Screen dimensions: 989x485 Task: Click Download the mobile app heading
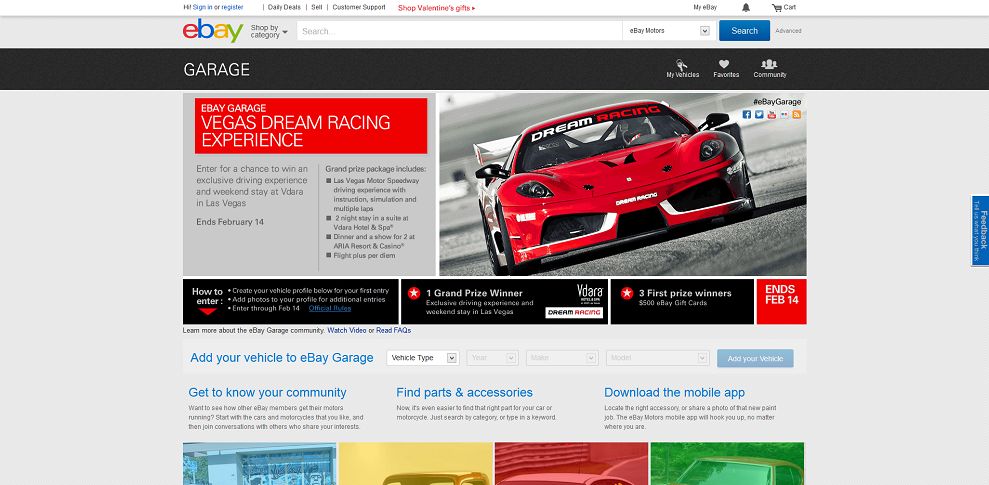click(x=674, y=392)
